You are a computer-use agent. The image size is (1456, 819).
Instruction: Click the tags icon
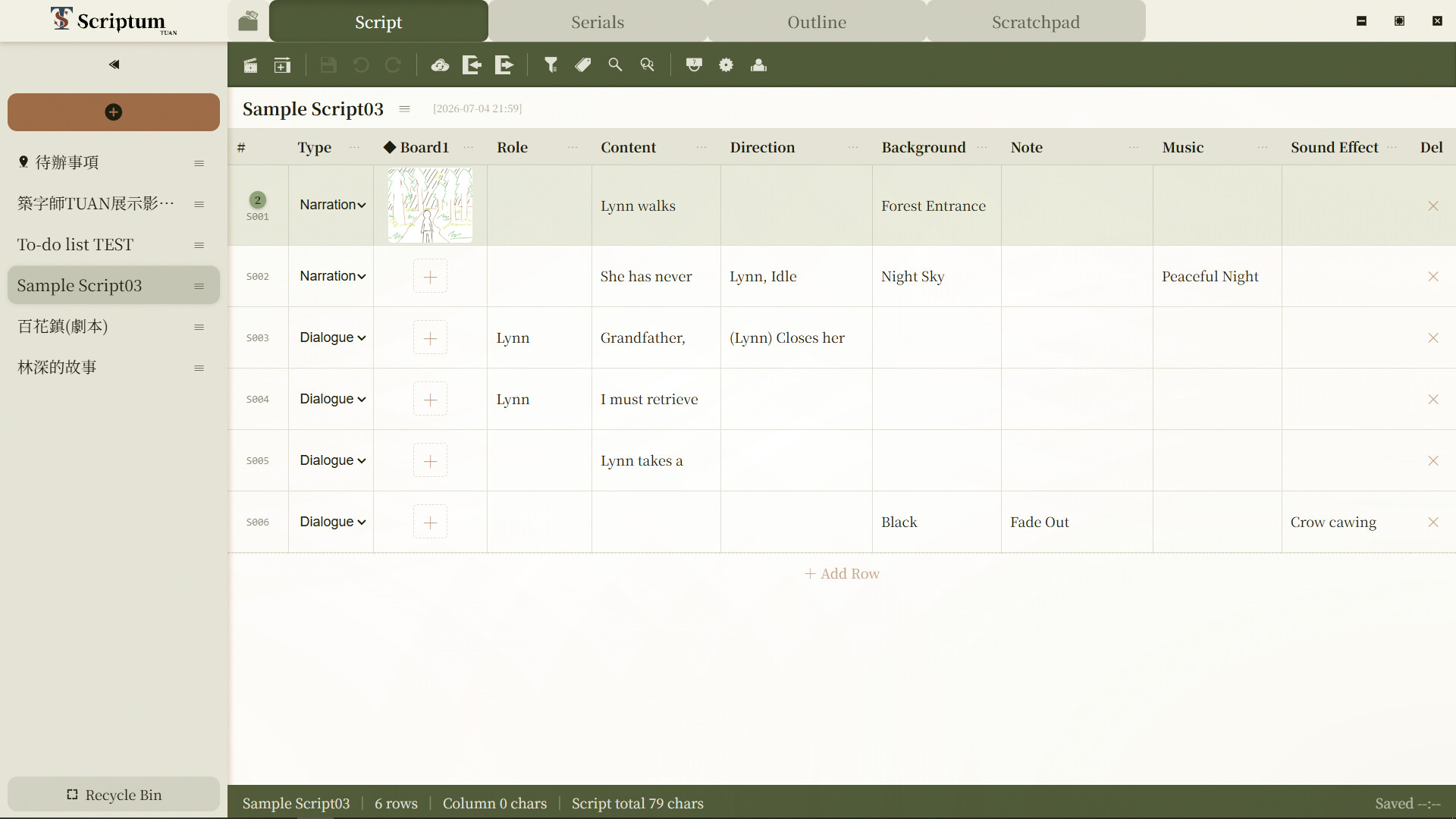pyautogui.click(x=583, y=65)
